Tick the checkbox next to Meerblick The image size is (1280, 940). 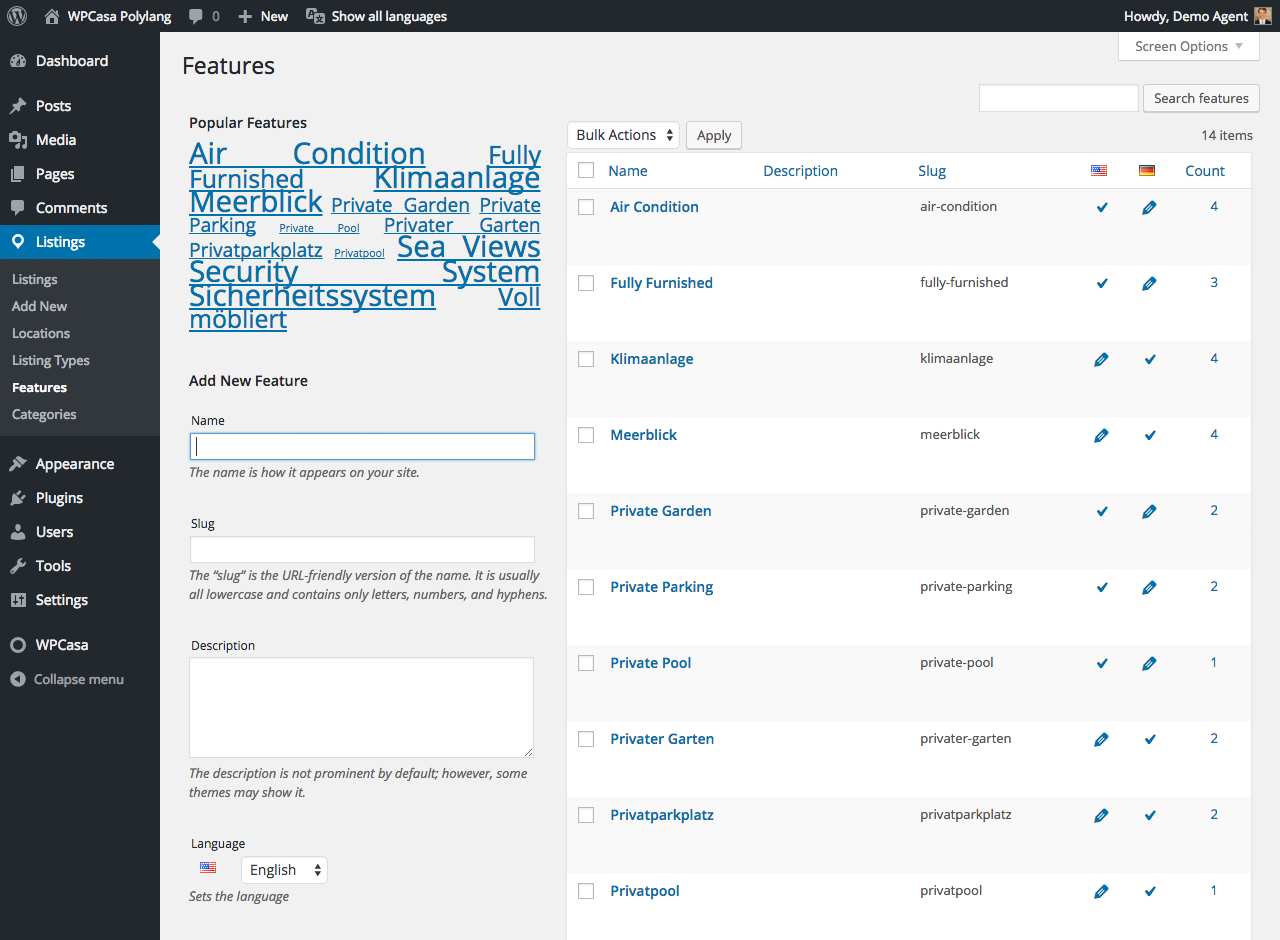point(586,435)
